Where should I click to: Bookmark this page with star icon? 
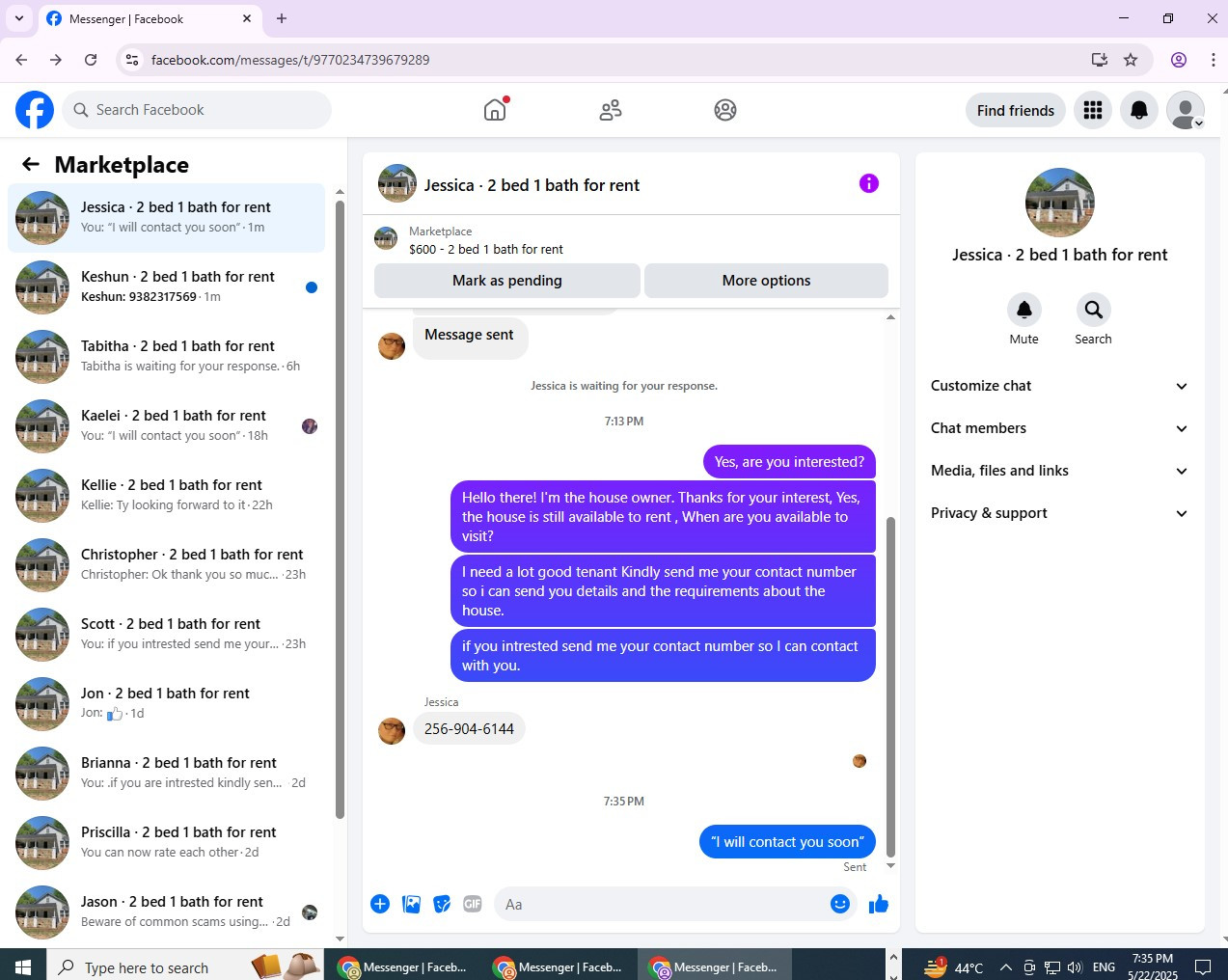point(1131,60)
